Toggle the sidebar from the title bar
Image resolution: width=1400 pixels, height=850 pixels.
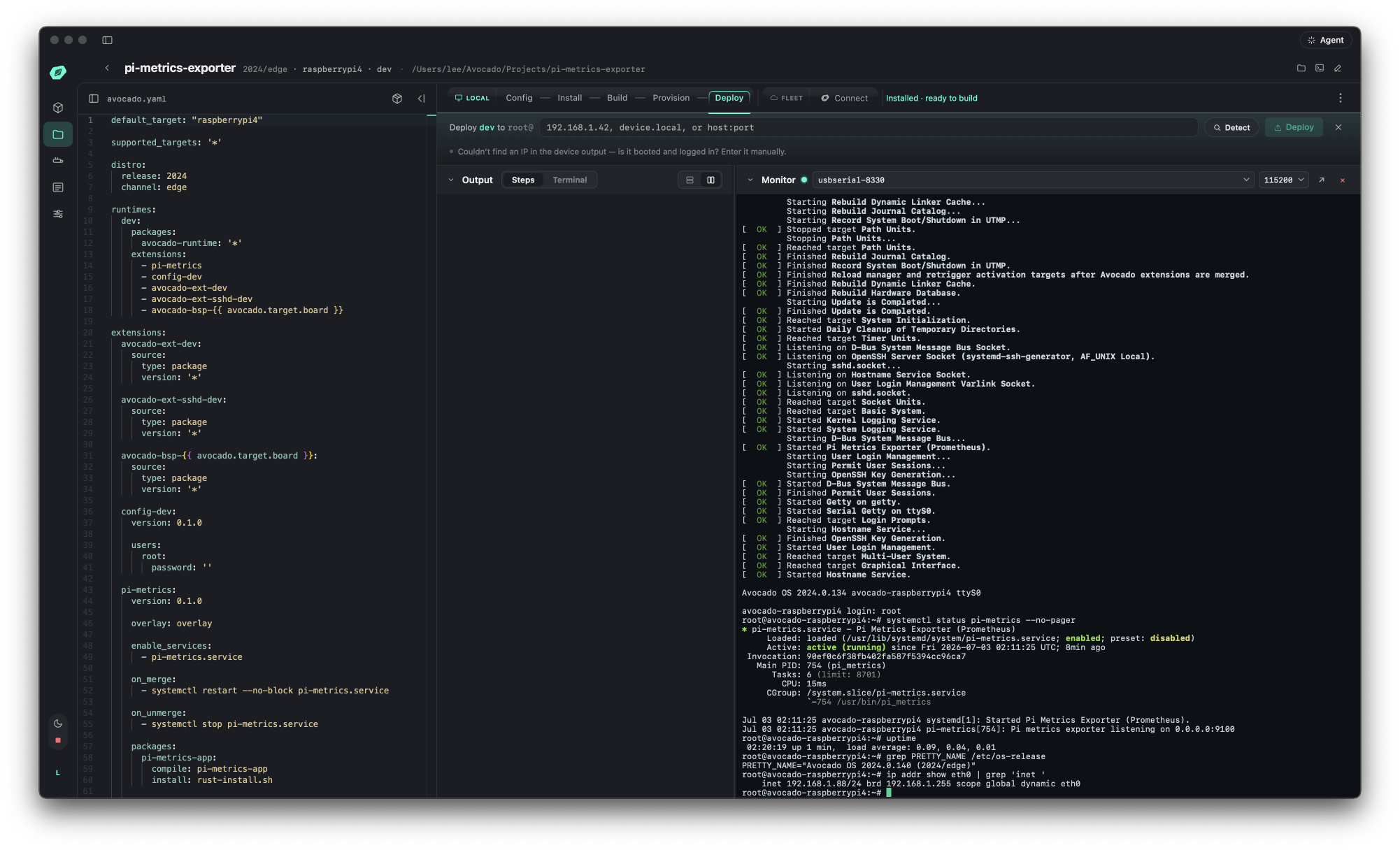107,40
